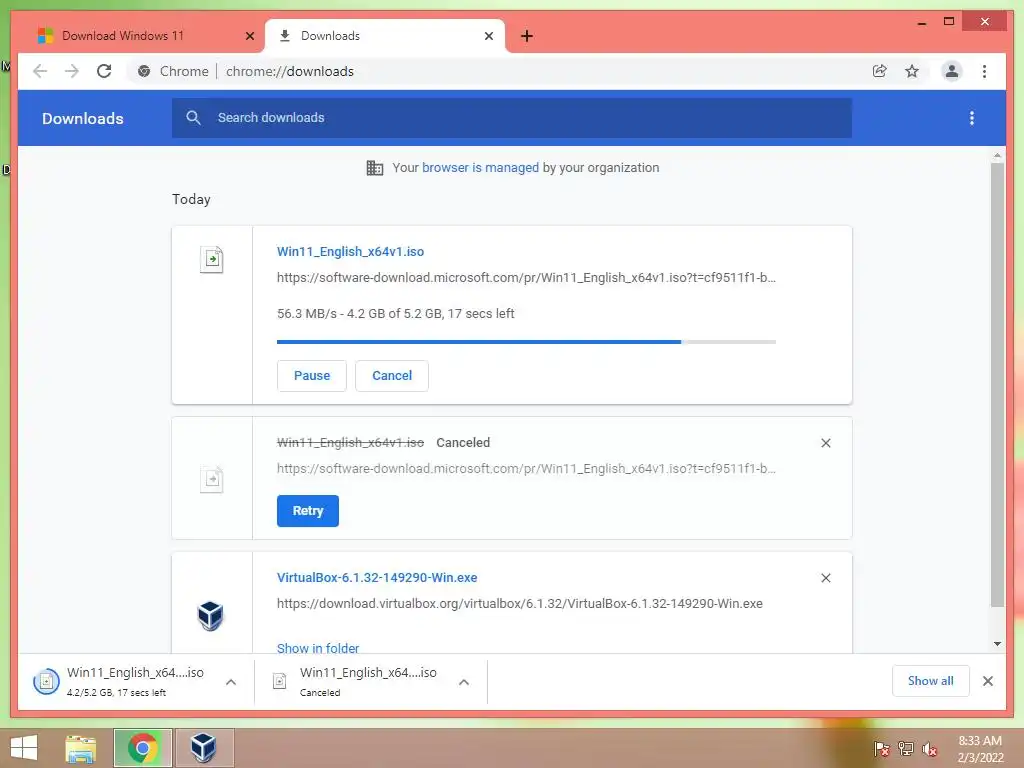This screenshot has height=768, width=1024.
Task: Bookmark this page with the star icon
Action: (912, 71)
